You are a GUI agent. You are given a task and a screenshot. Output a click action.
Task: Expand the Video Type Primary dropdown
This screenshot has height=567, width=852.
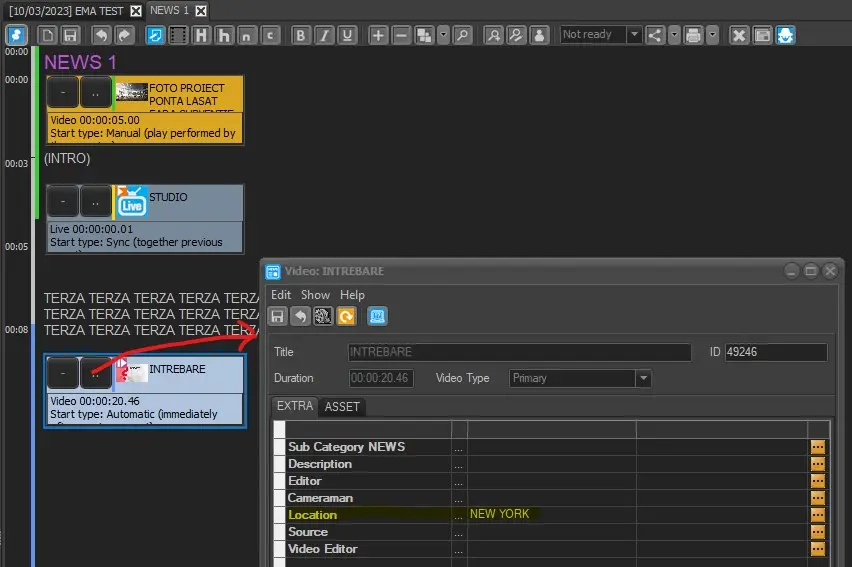coord(643,379)
